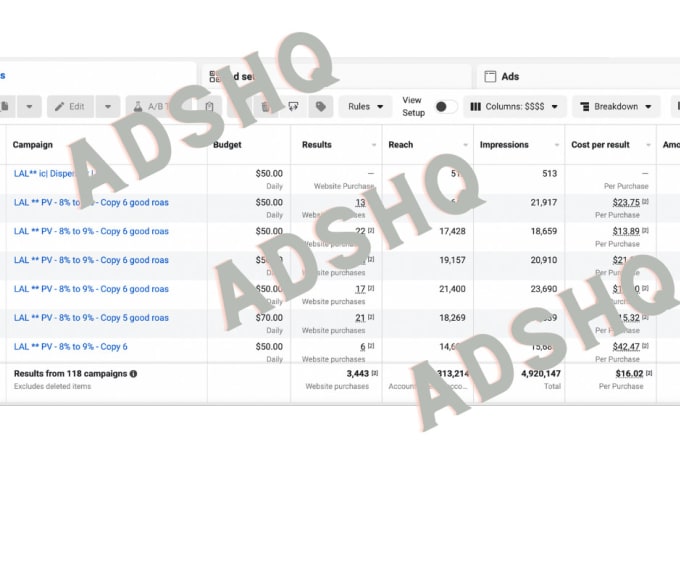
Task: Click the 3,443 total website purchases
Action: coord(357,374)
